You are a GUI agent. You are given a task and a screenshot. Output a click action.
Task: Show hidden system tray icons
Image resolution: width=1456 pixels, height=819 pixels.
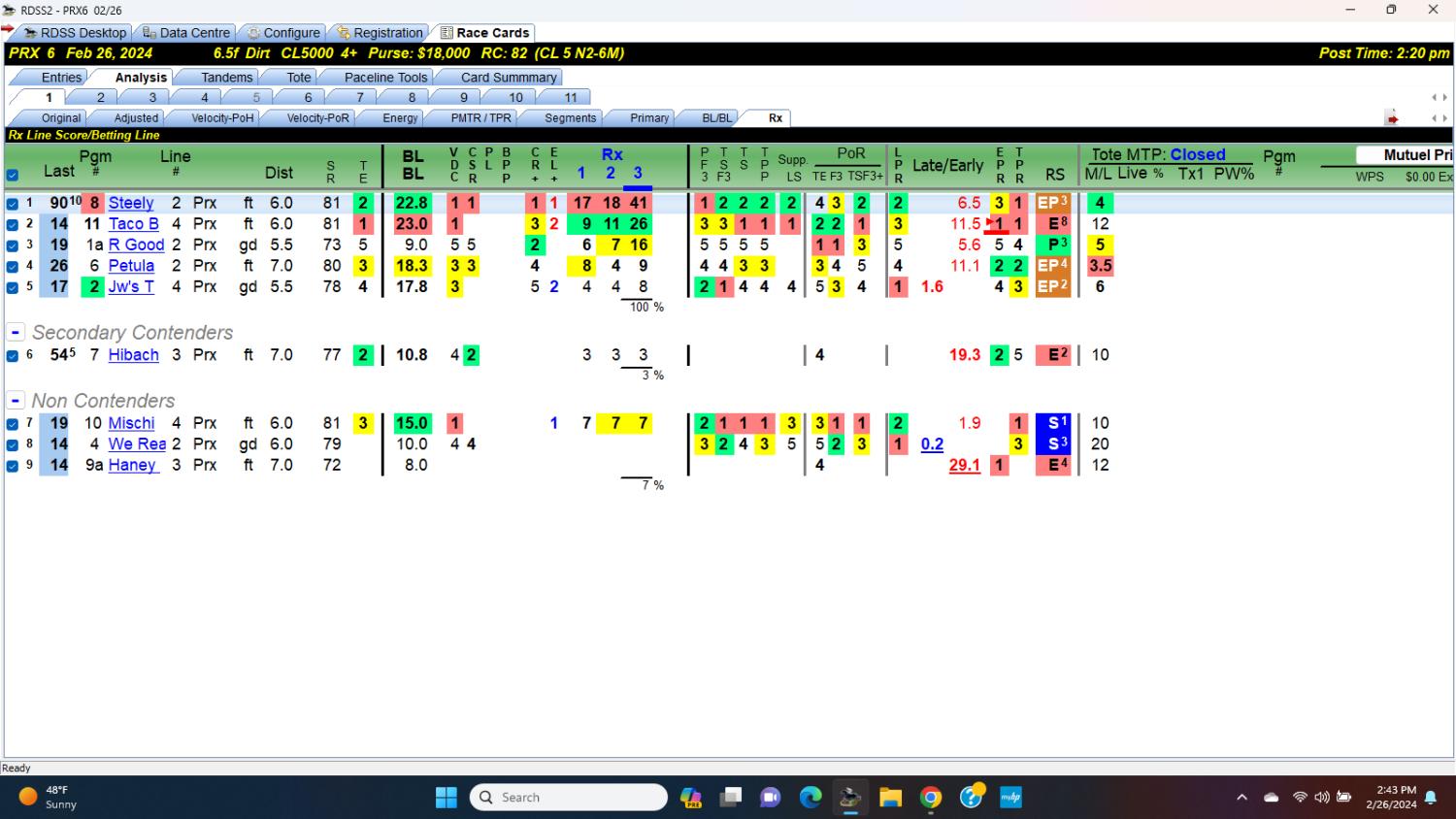(1241, 798)
